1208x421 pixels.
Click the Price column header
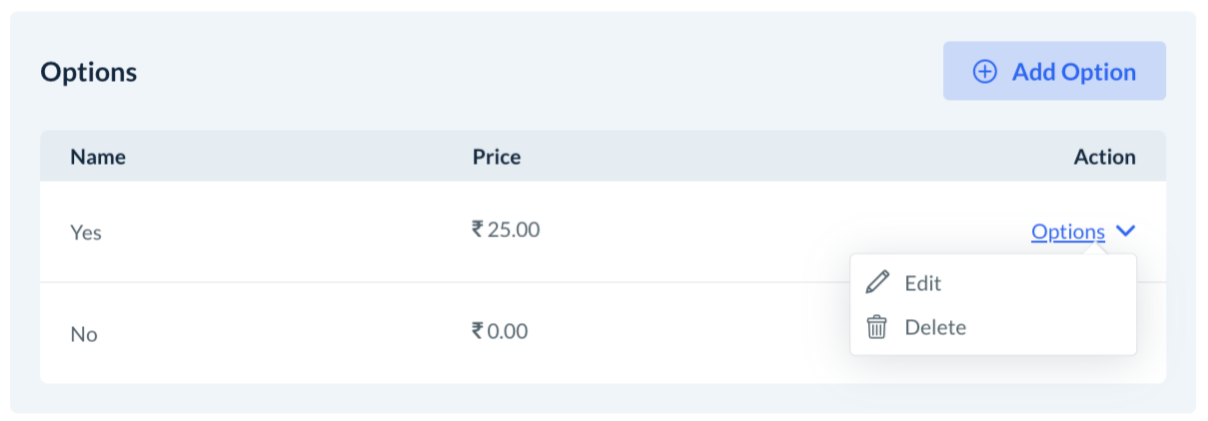pos(497,157)
